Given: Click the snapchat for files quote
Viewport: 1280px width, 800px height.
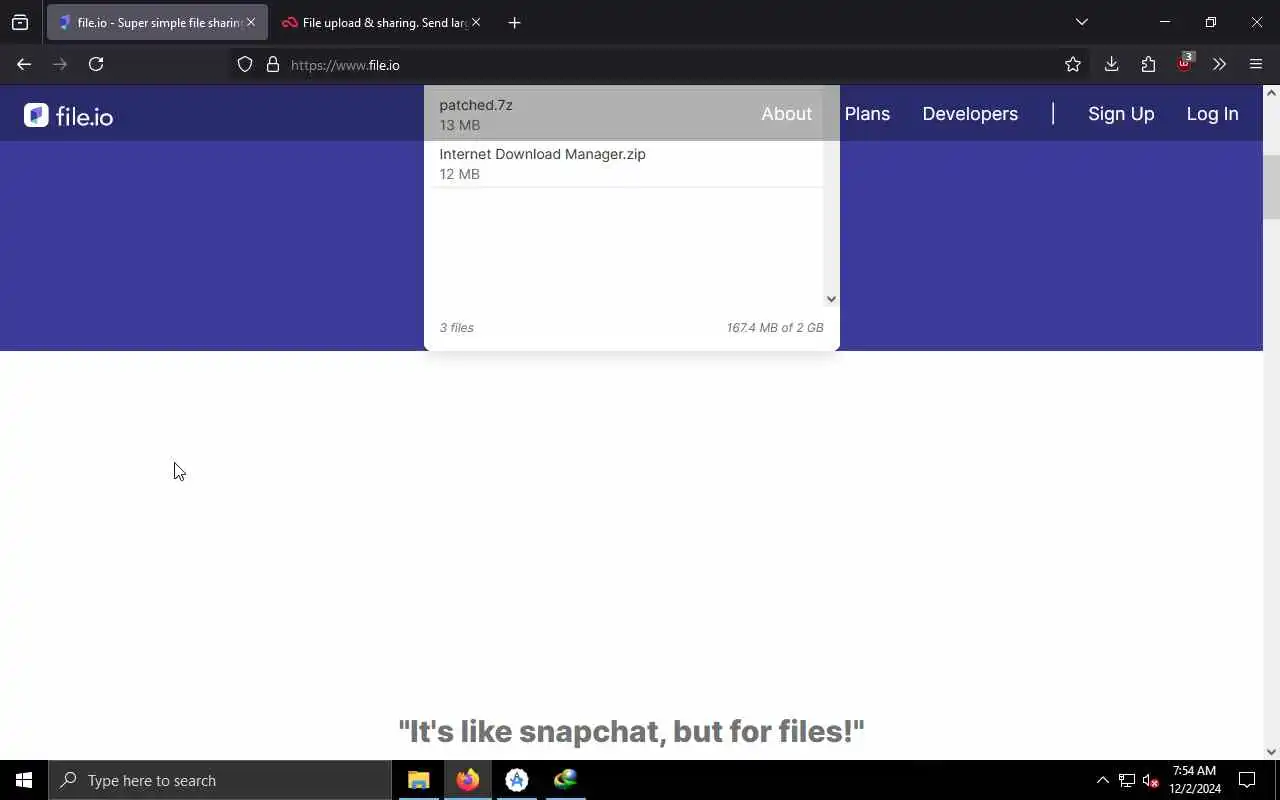Looking at the screenshot, I should (x=631, y=731).
